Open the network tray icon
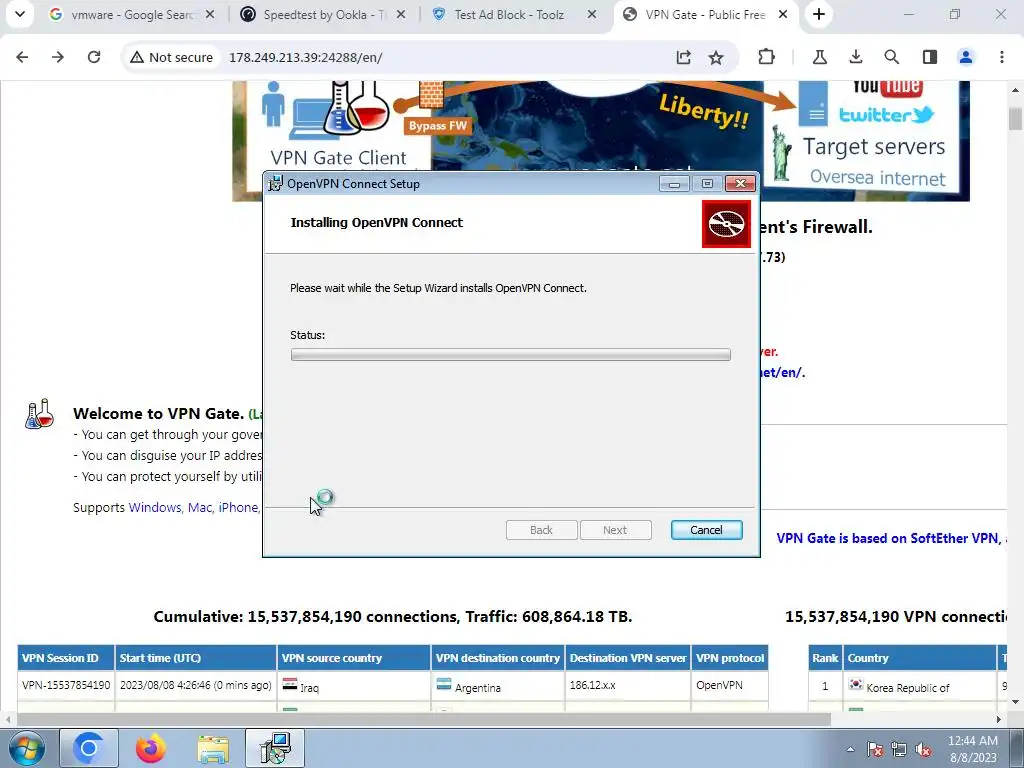This screenshot has height=768, width=1024. tap(899, 749)
